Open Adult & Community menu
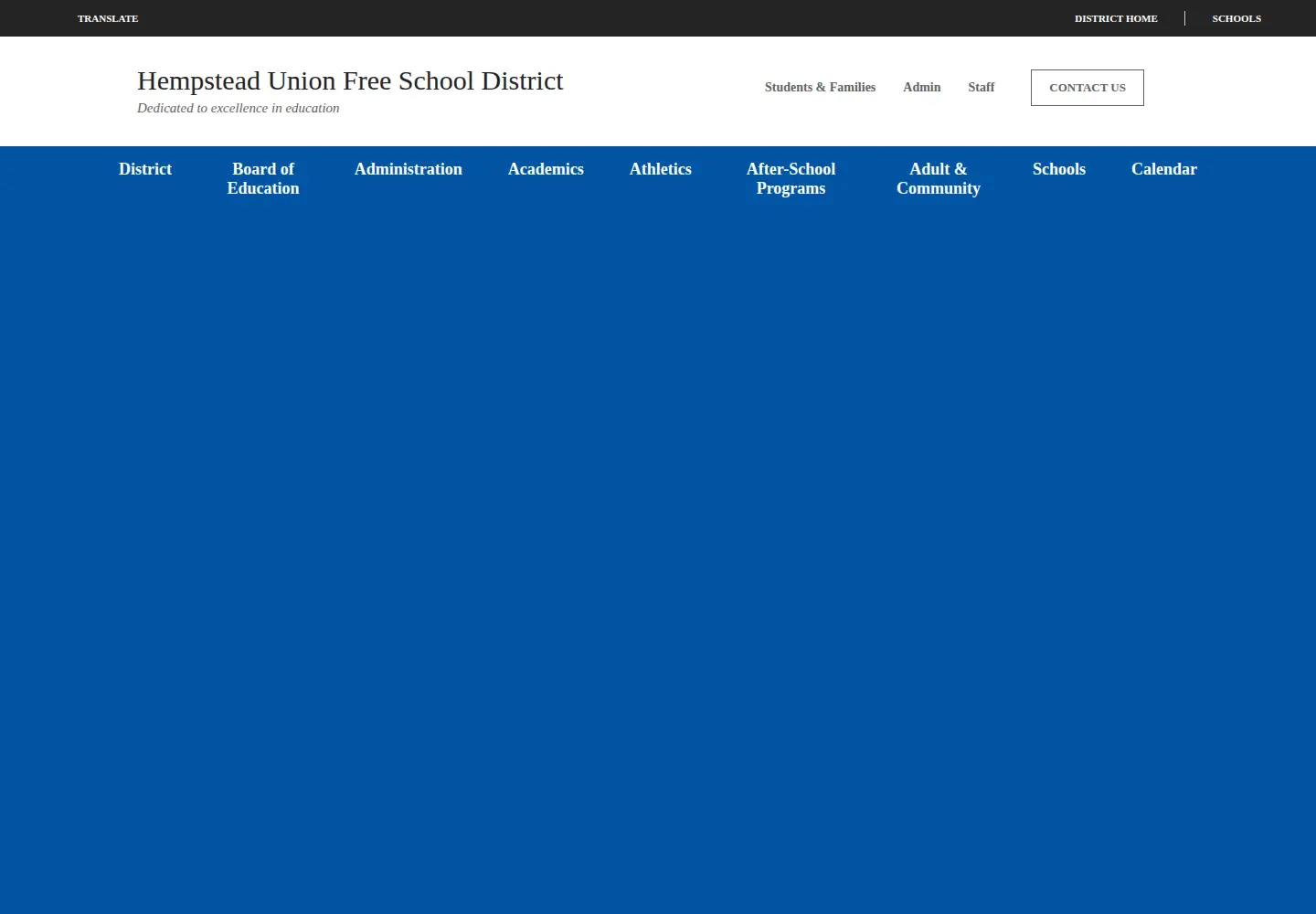Image resolution: width=1316 pixels, height=914 pixels. 939,178
